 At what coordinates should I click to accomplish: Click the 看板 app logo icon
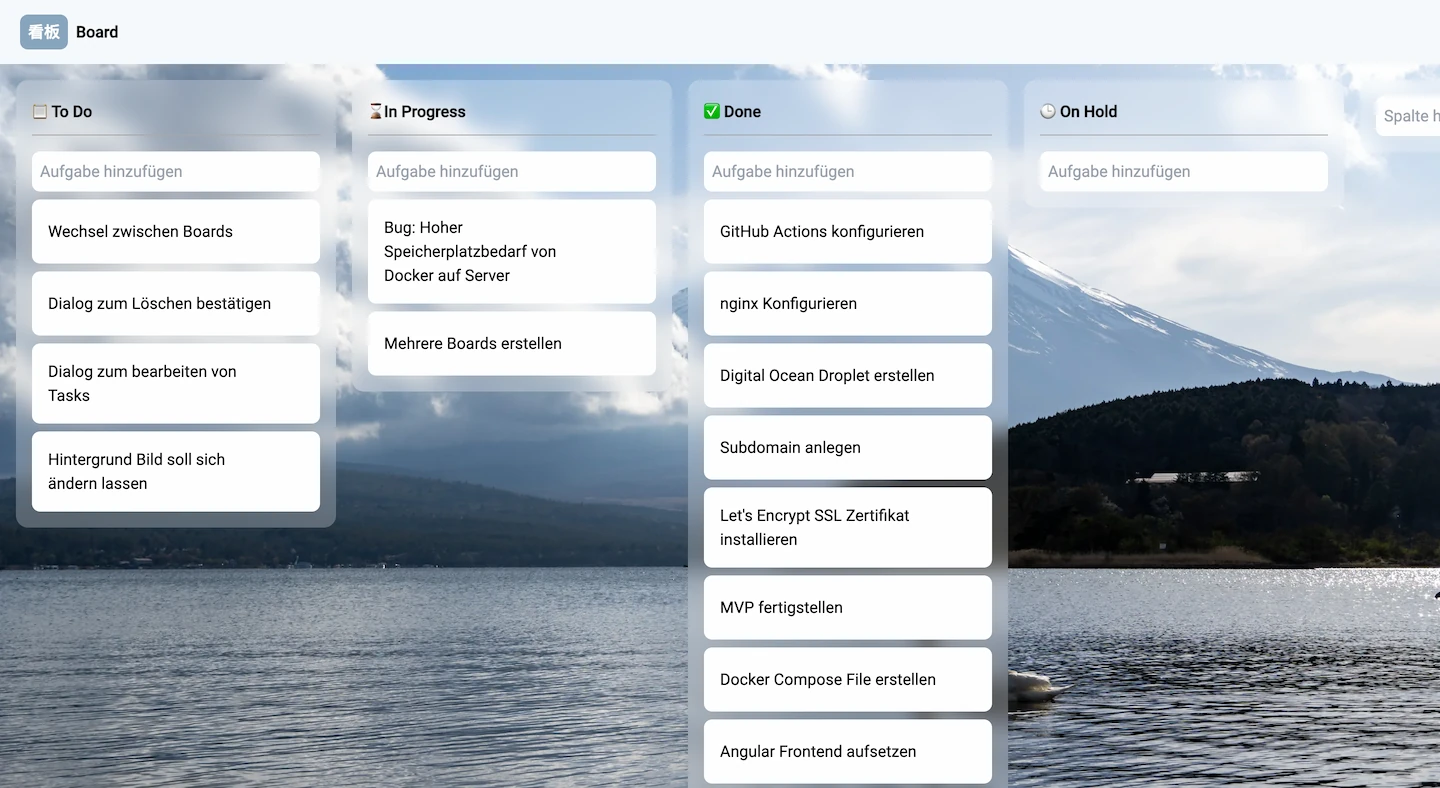[x=42, y=31]
